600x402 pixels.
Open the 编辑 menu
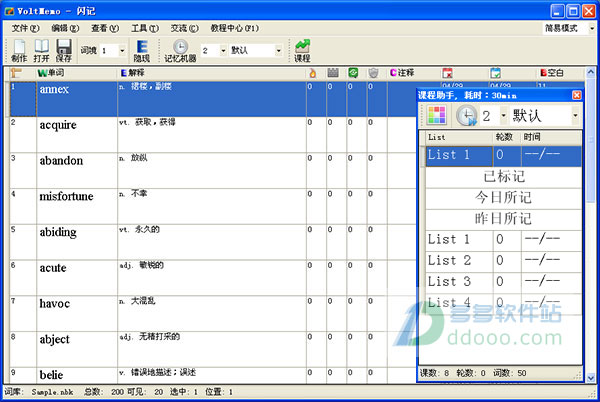click(65, 28)
